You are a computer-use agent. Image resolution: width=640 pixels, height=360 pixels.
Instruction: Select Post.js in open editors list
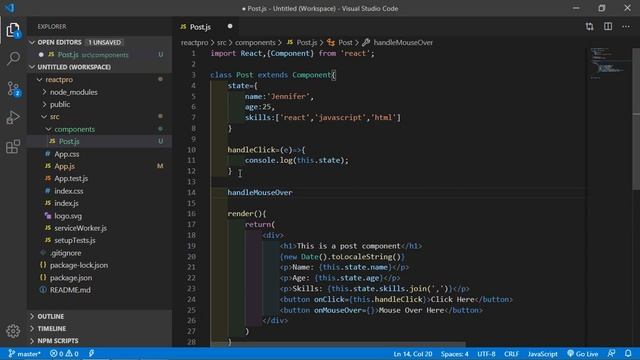[x=100, y=55]
